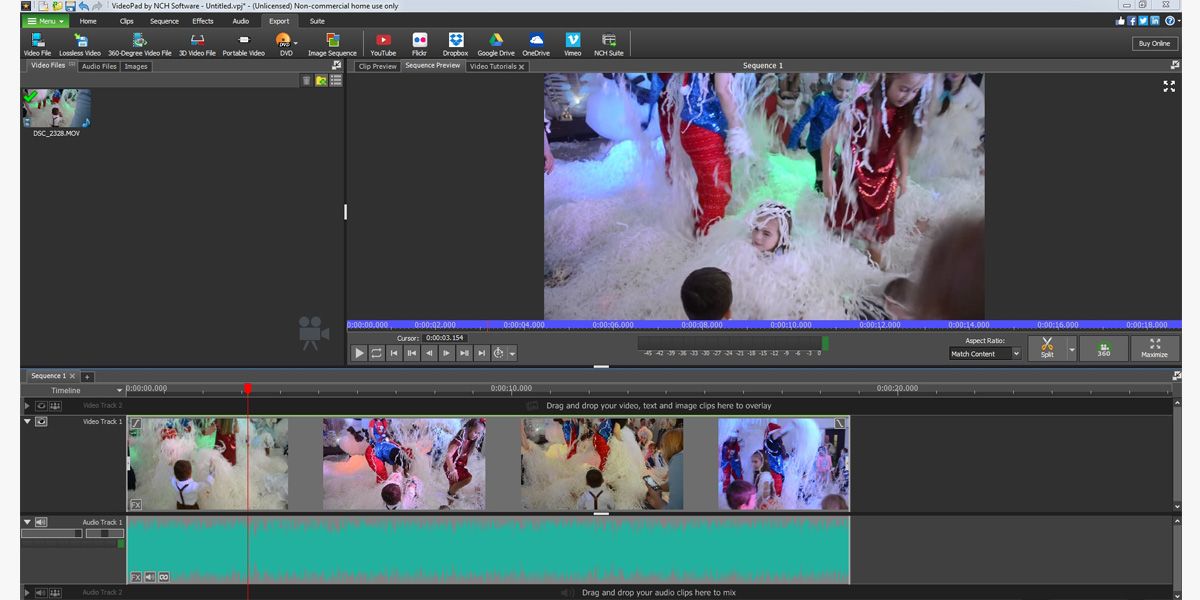
Task: Click the 360-Degree Video File export icon
Action: point(139,43)
